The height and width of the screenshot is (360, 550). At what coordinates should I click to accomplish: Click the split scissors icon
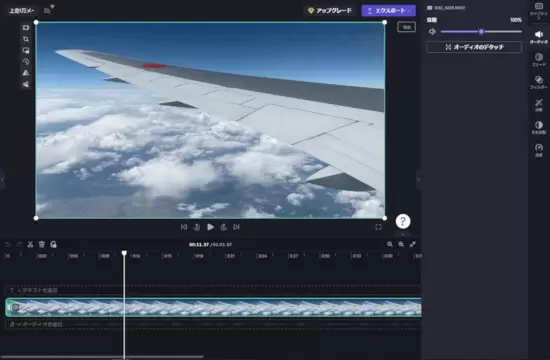pos(30,244)
